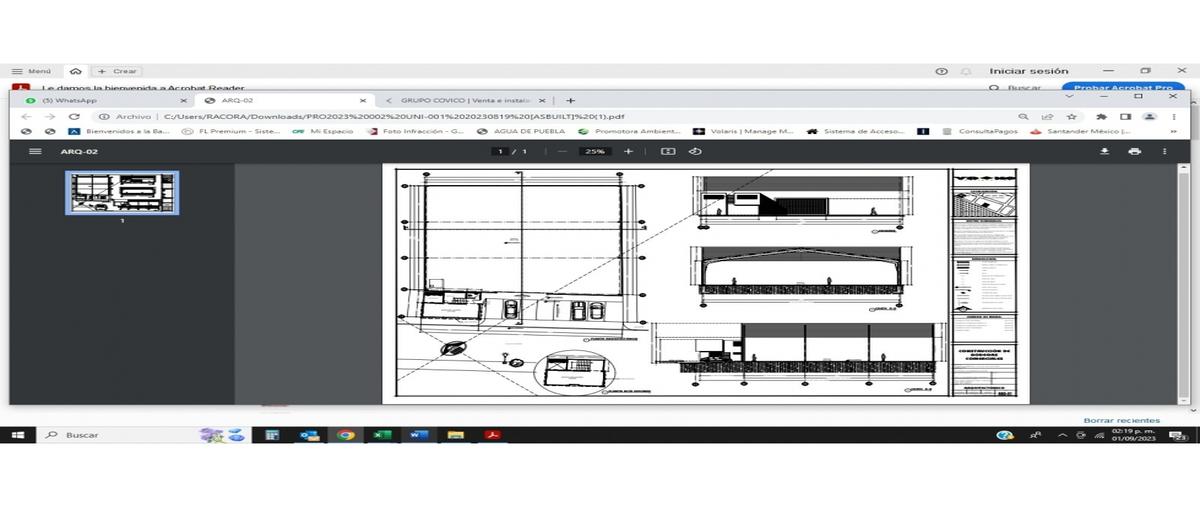Bookmark this page with star icon
This screenshot has height=507, width=1200.
(x=1071, y=116)
